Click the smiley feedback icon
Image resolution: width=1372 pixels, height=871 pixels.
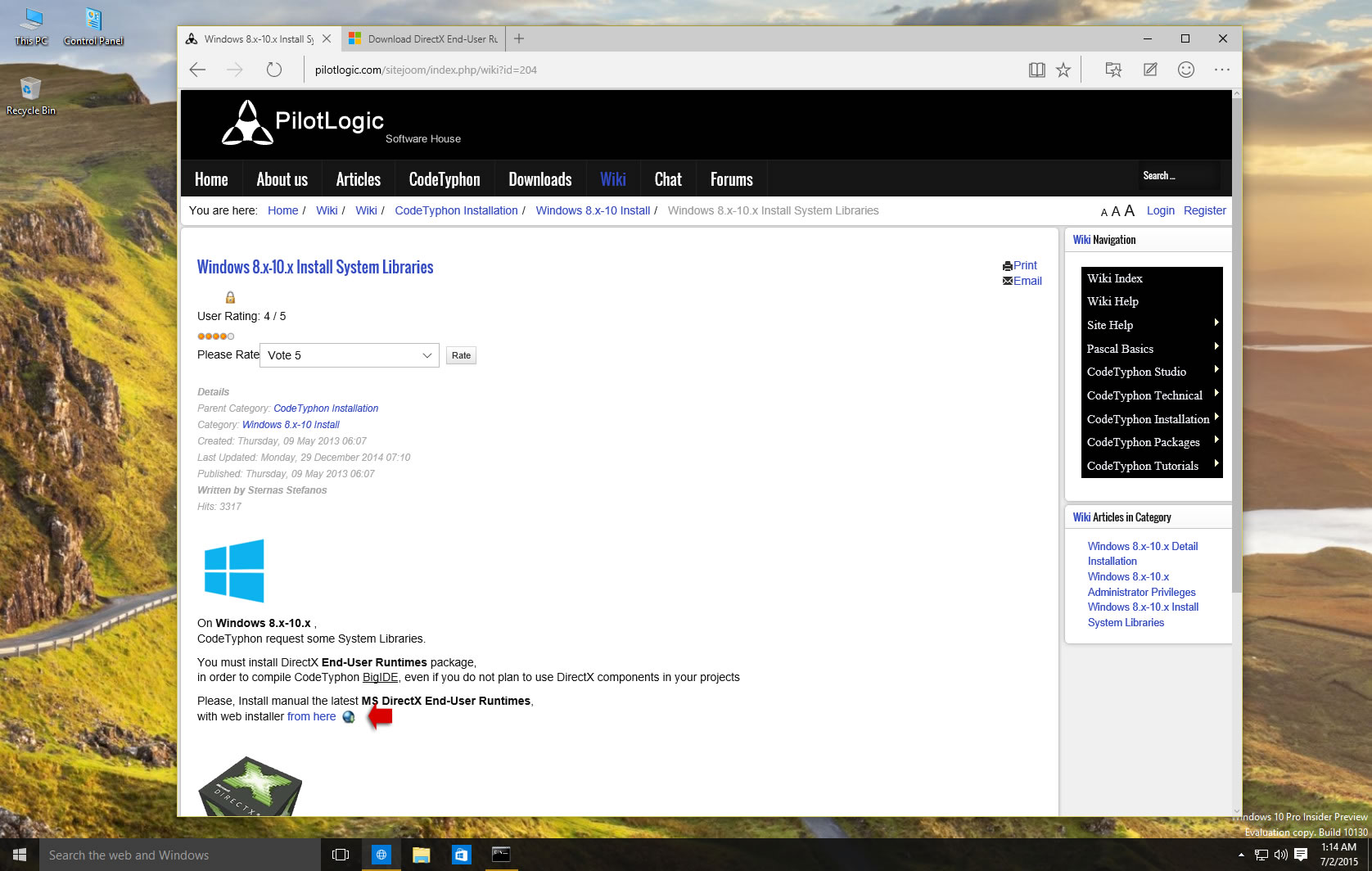click(1185, 70)
